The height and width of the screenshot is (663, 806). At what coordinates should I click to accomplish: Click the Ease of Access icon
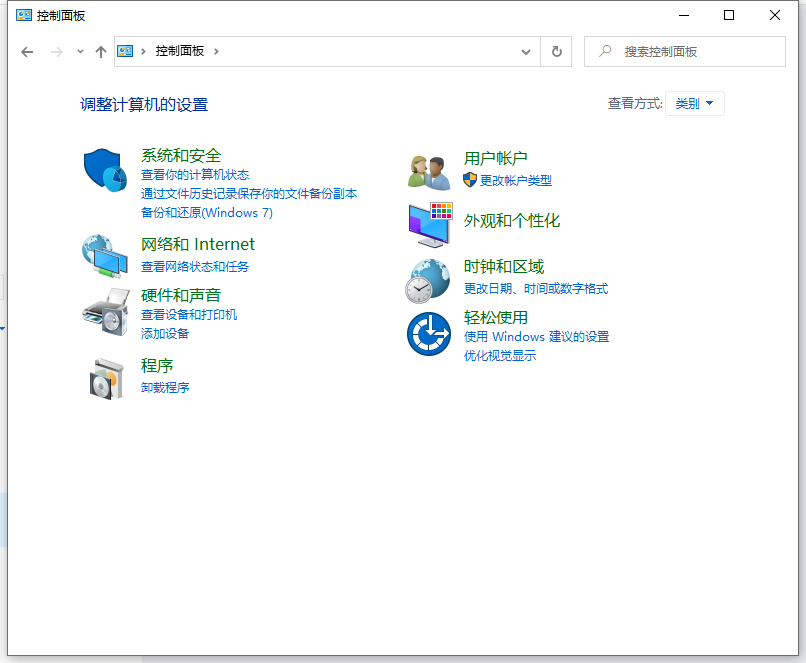(x=430, y=334)
